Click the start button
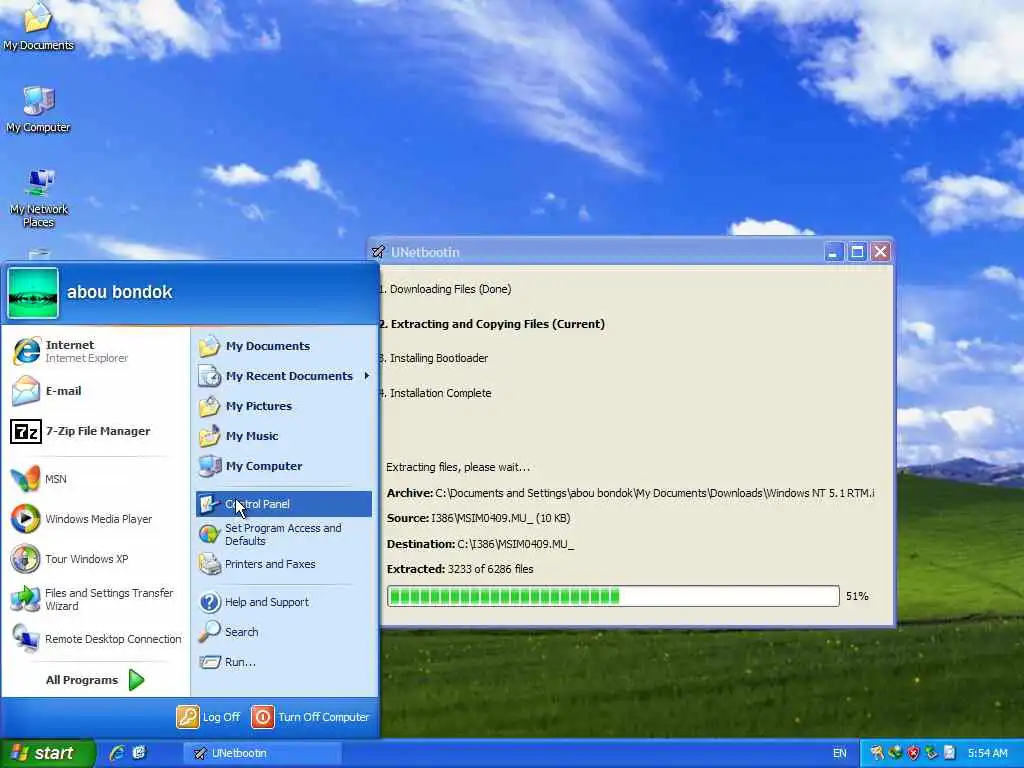Viewport: 1024px width, 768px height. pos(48,753)
